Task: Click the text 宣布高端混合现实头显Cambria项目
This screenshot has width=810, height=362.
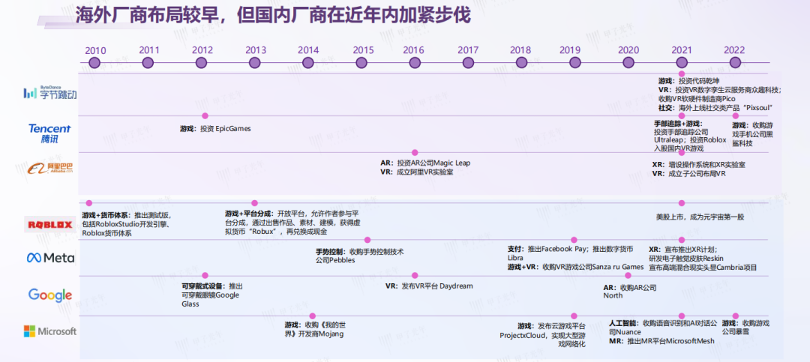Action: click(x=703, y=267)
